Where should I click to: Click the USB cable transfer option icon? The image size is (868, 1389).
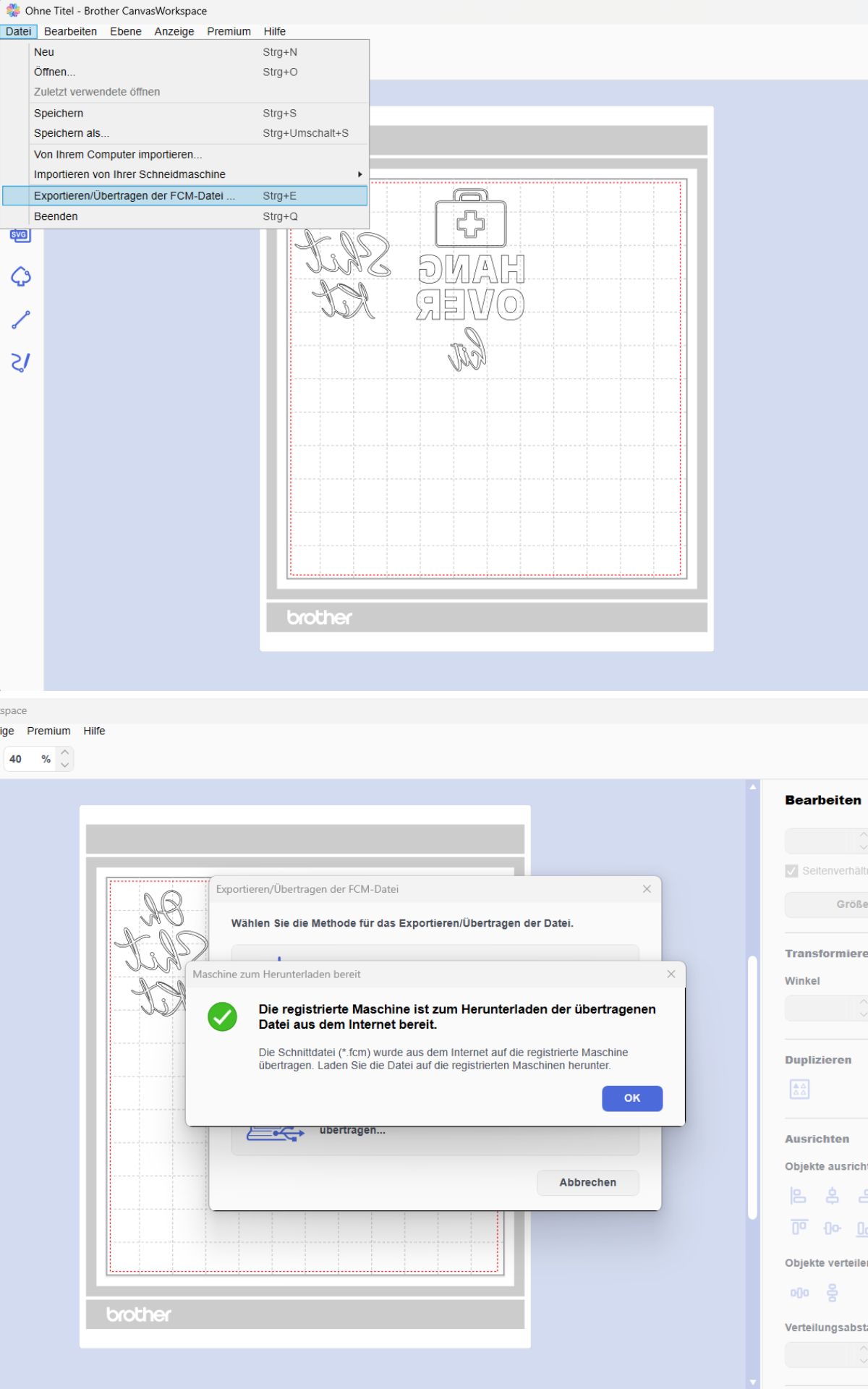pyautogui.click(x=275, y=1133)
